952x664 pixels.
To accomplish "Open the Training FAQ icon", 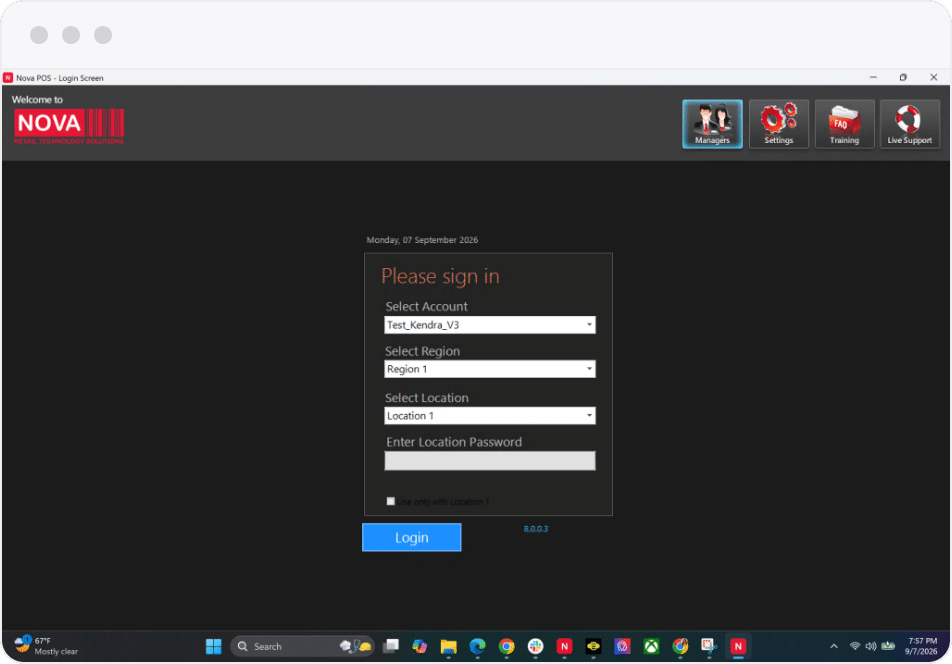I will point(844,124).
